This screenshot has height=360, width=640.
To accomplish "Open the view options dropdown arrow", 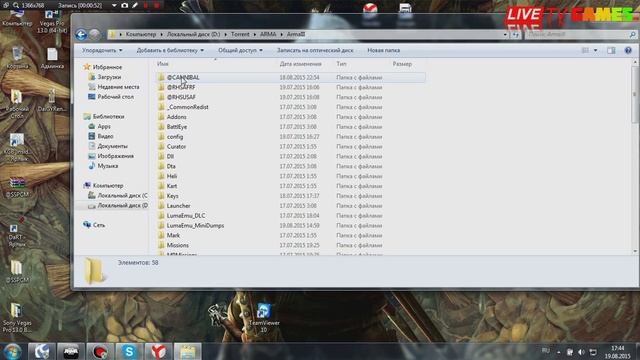I will click(596, 50).
